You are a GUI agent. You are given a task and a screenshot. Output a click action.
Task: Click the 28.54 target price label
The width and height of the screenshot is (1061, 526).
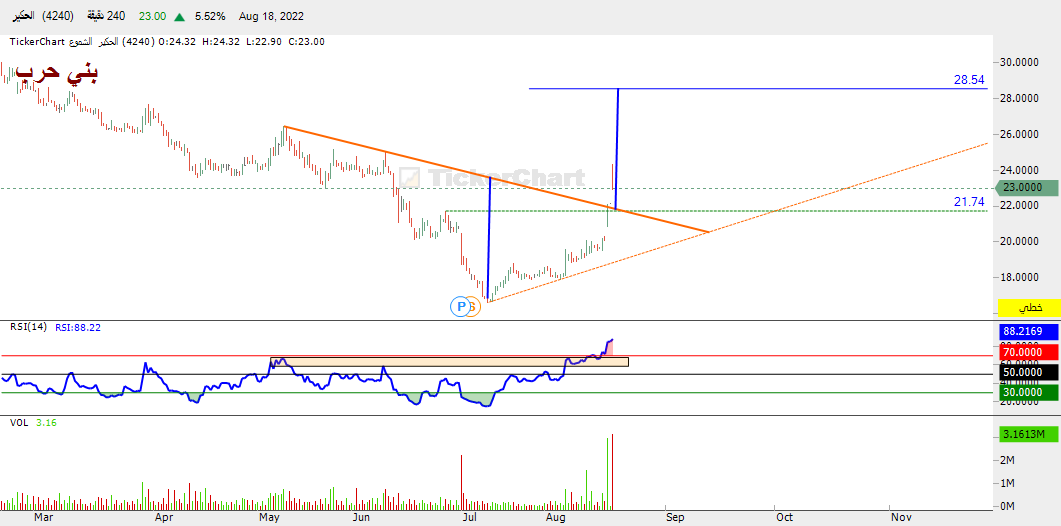(x=968, y=79)
